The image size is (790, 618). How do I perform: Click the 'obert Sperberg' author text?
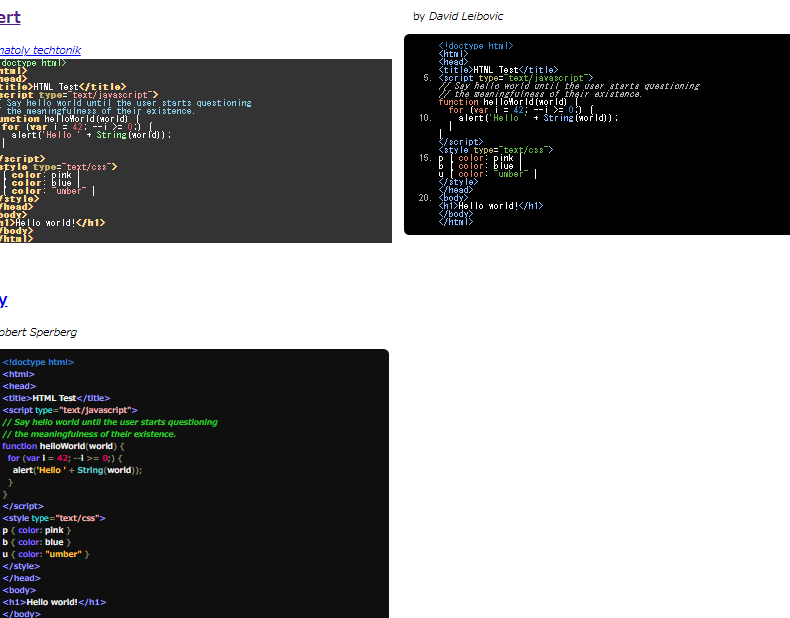pos(38,332)
